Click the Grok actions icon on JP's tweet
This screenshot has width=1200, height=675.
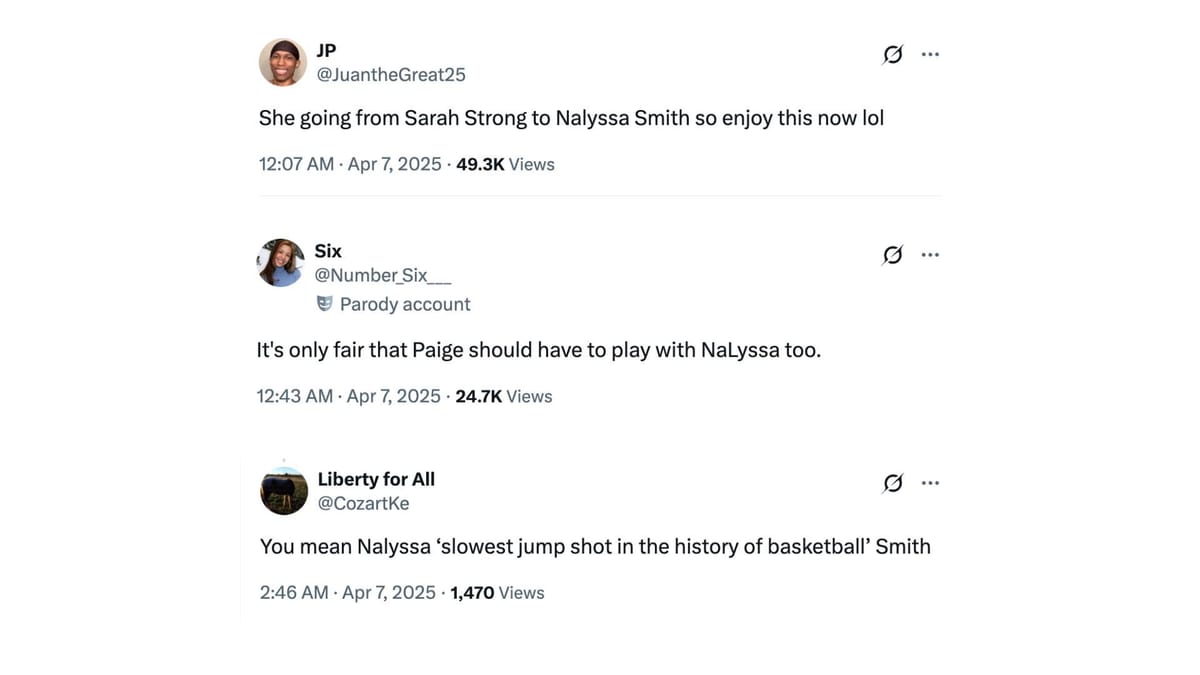pyautogui.click(x=891, y=54)
